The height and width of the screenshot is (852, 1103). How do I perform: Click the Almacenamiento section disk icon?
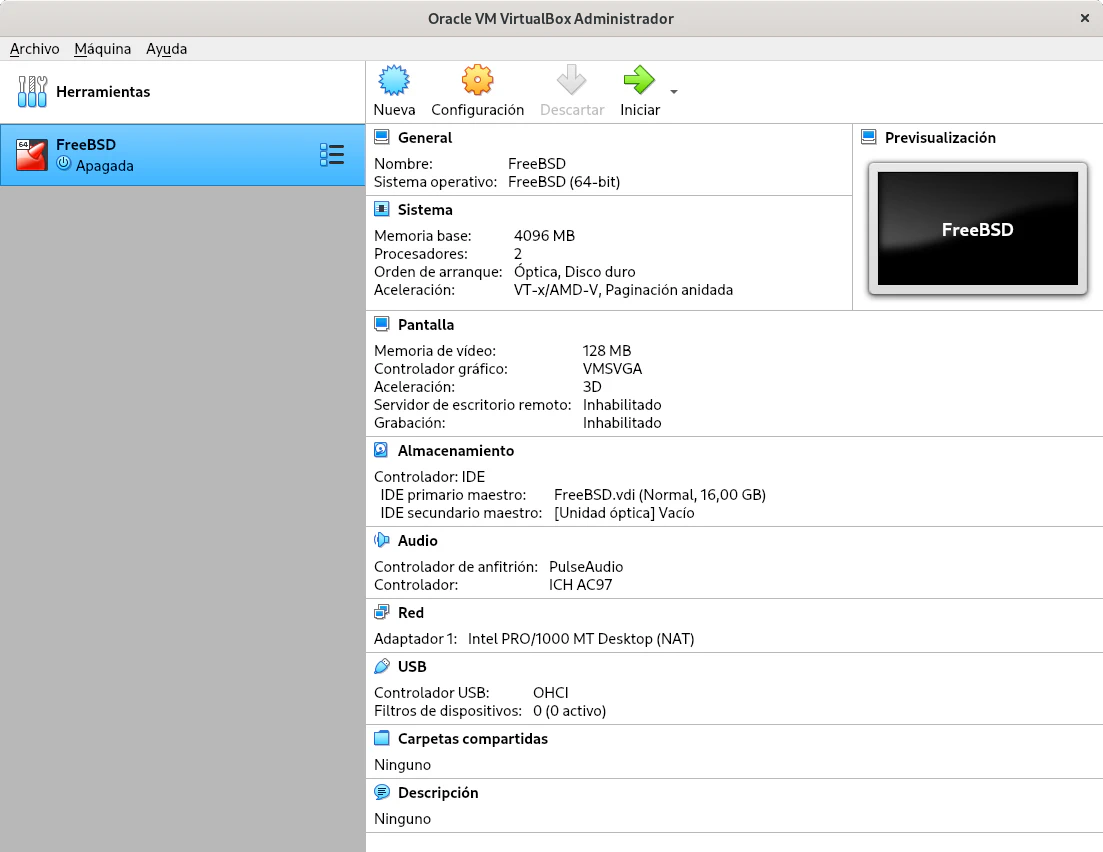381,451
